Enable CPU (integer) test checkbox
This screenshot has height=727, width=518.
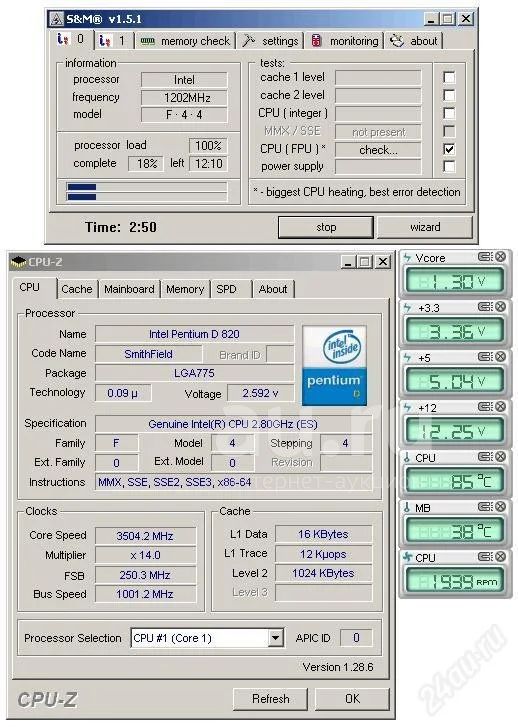pyautogui.click(x=449, y=113)
